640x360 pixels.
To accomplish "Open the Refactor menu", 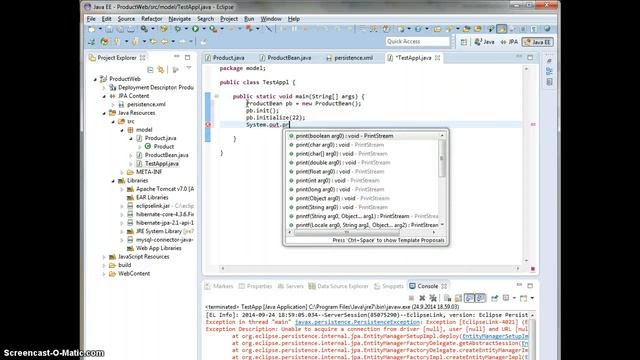I will [x=151, y=19].
